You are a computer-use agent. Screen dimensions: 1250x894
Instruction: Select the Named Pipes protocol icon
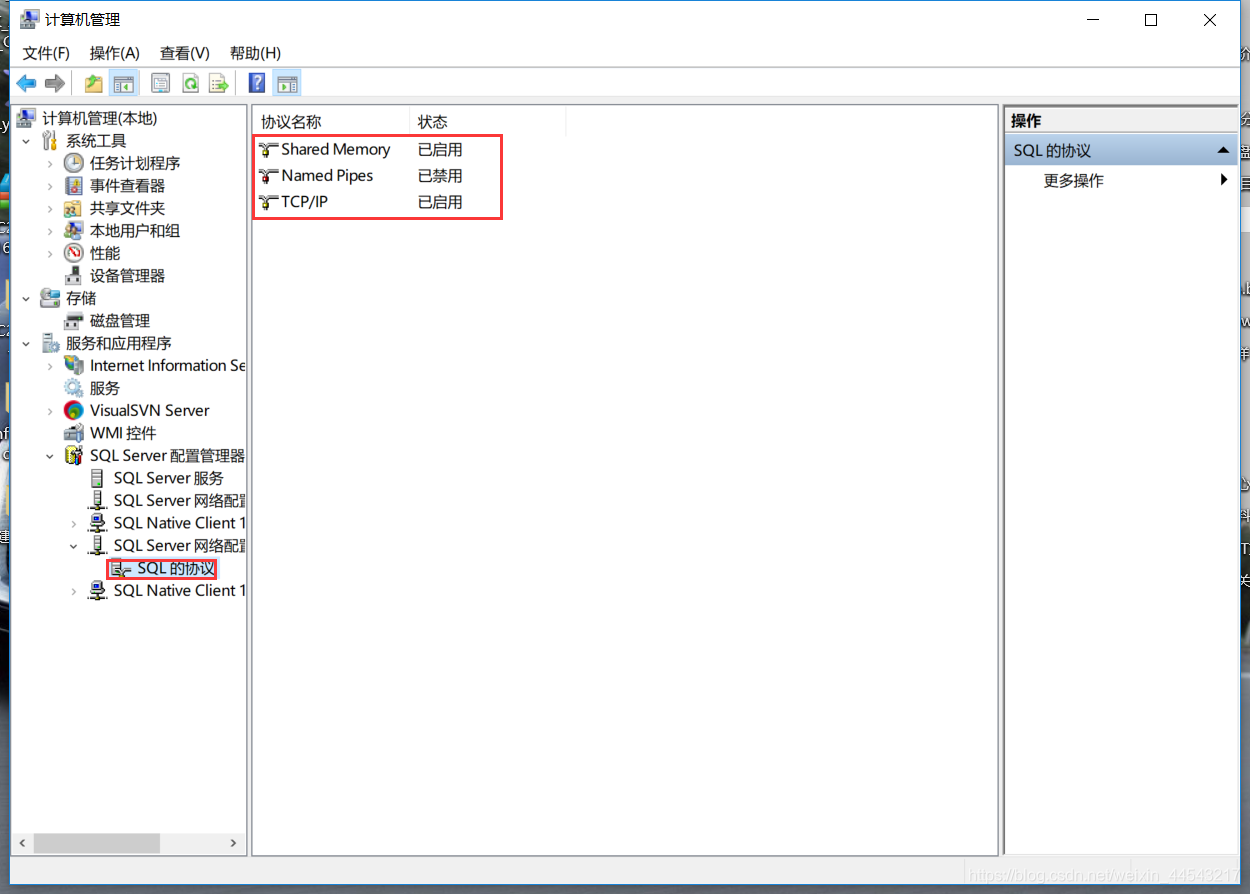(268, 176)
